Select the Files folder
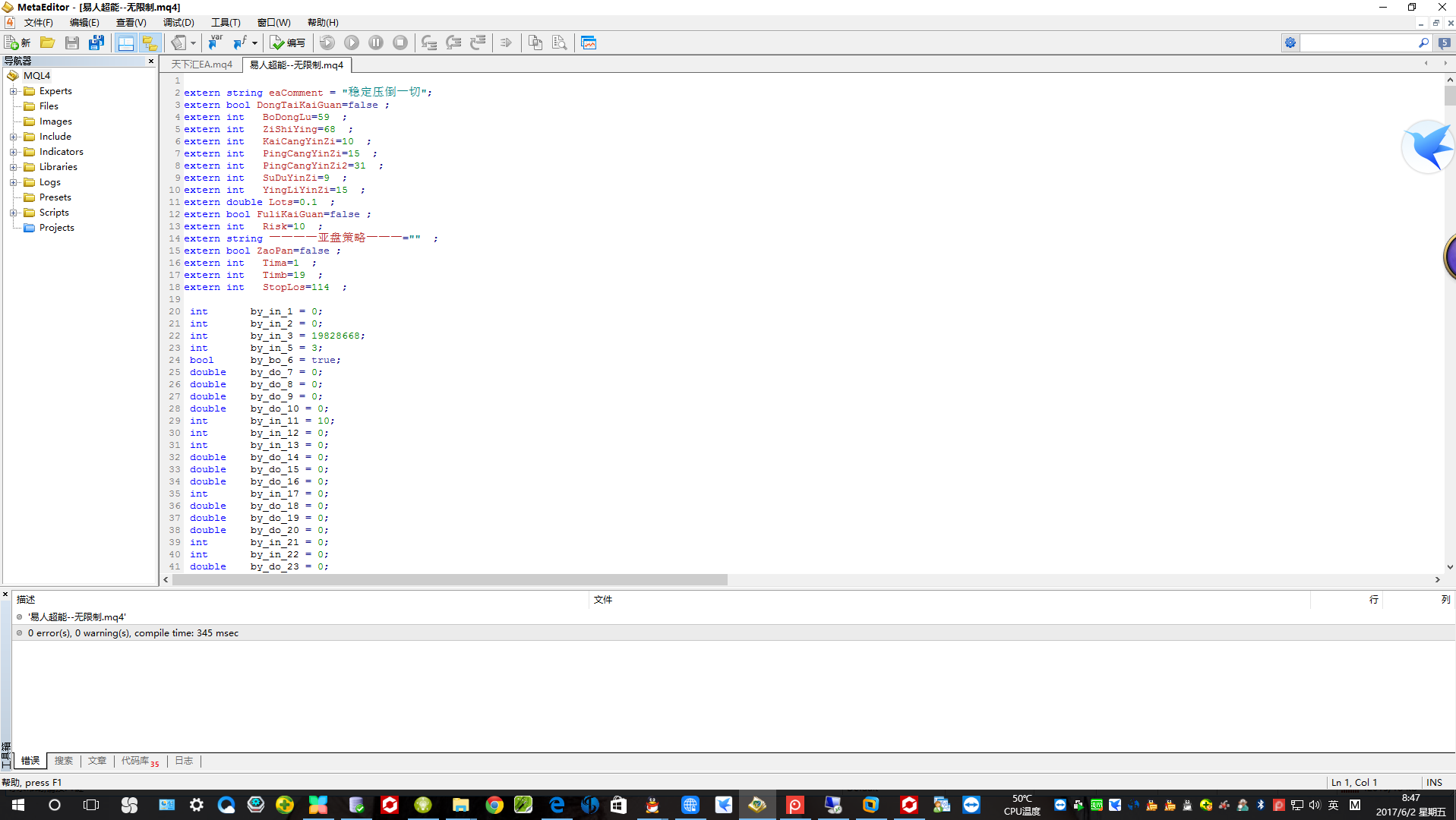 coord(49,106)
